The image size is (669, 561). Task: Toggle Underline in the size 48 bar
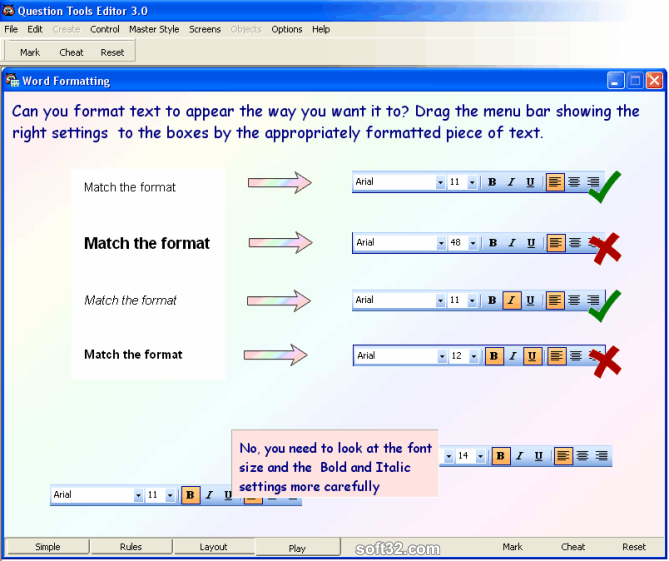531,243
